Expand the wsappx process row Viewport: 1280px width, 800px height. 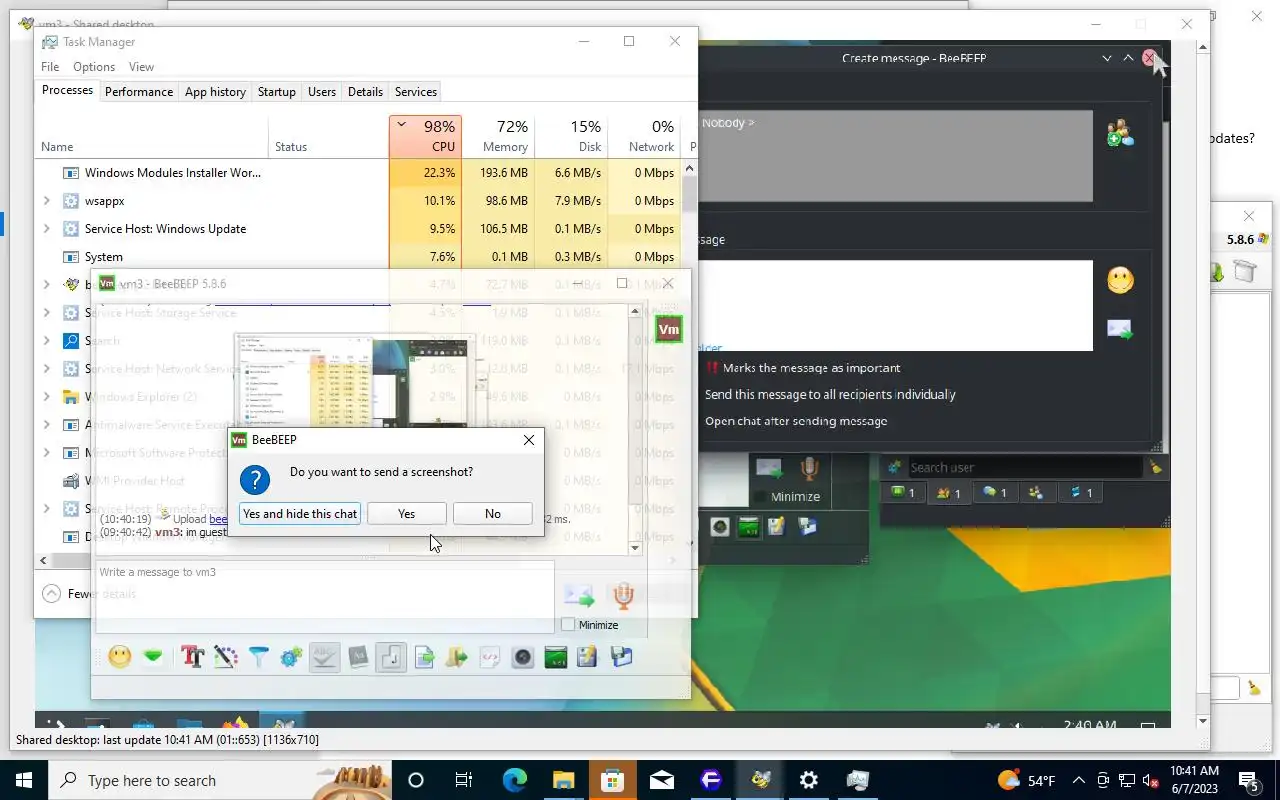(x=46, y=201)
